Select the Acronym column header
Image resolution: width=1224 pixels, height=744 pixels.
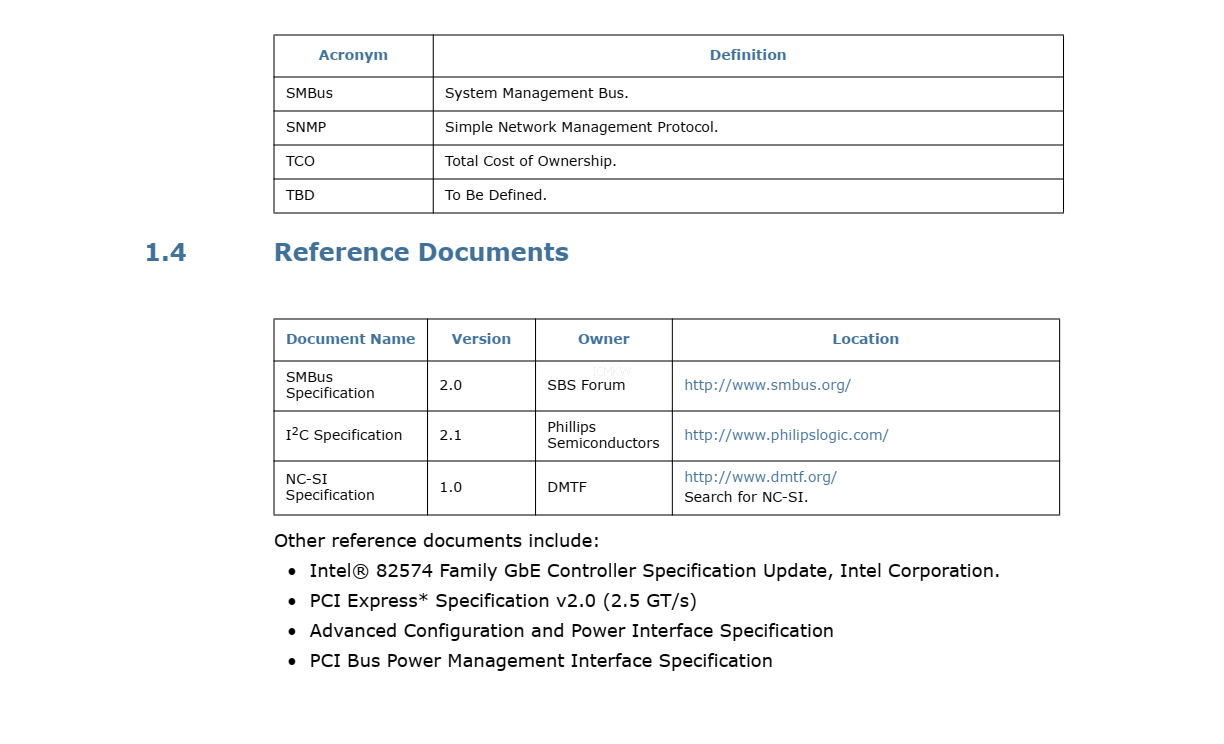coord(353,56)
